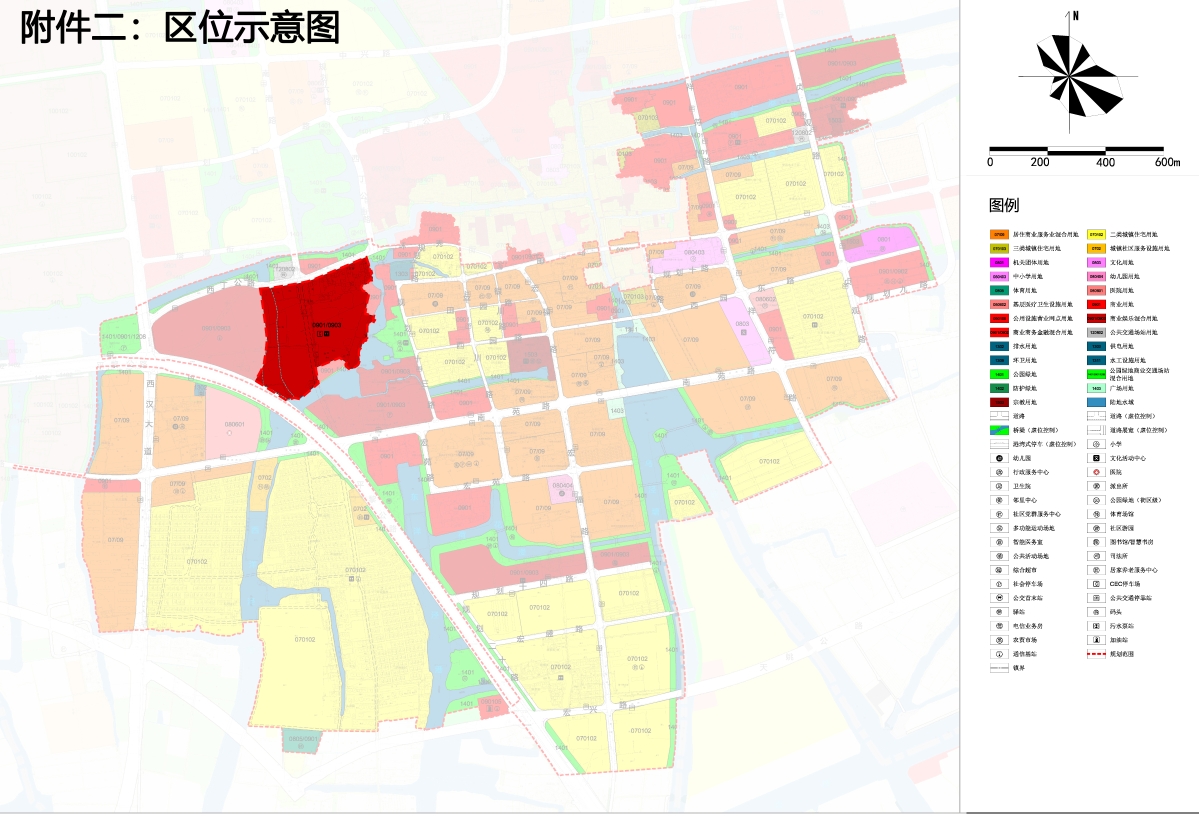Image resolution: width=1199 pixels, height=816 pixels.
Task: Select the 综合超市 supermarket legend icon
Action: [999, 570]
